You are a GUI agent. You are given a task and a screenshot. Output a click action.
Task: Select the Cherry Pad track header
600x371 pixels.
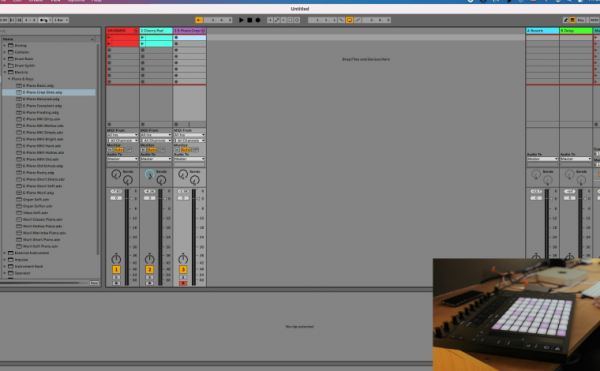[x=156, y=30]
